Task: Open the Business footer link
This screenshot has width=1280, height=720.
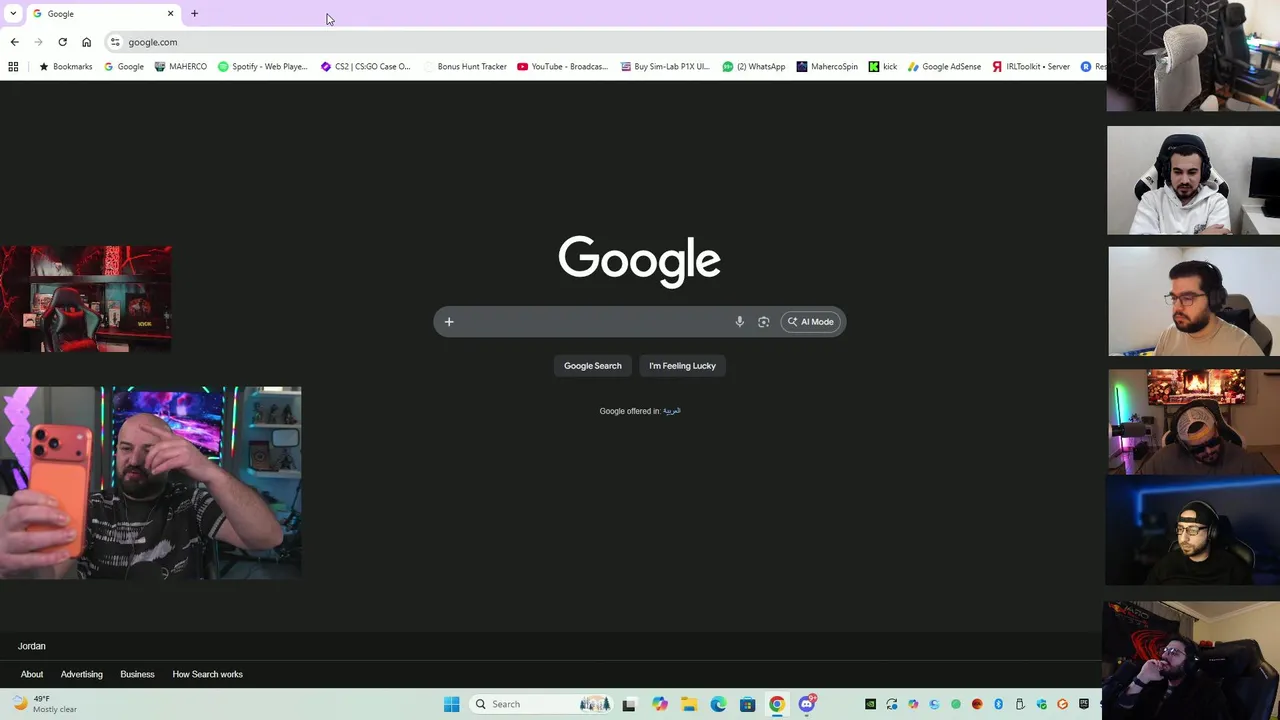Action: (138, 674)
